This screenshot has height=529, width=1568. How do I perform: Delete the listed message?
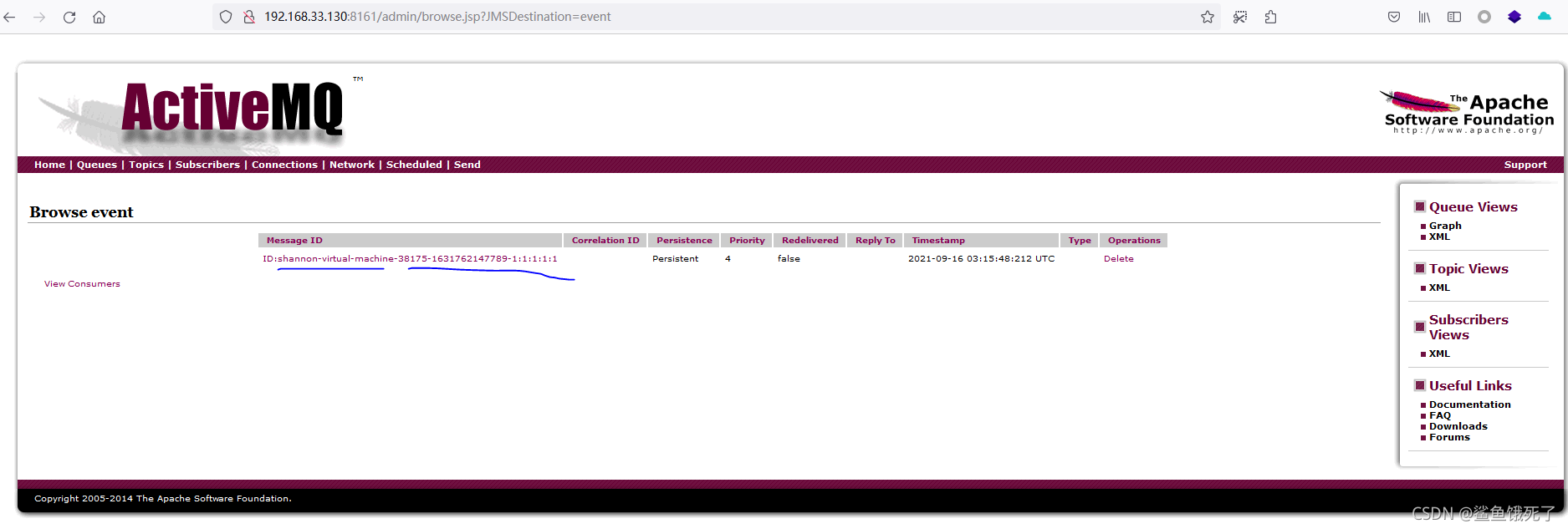coord(1118,259)
